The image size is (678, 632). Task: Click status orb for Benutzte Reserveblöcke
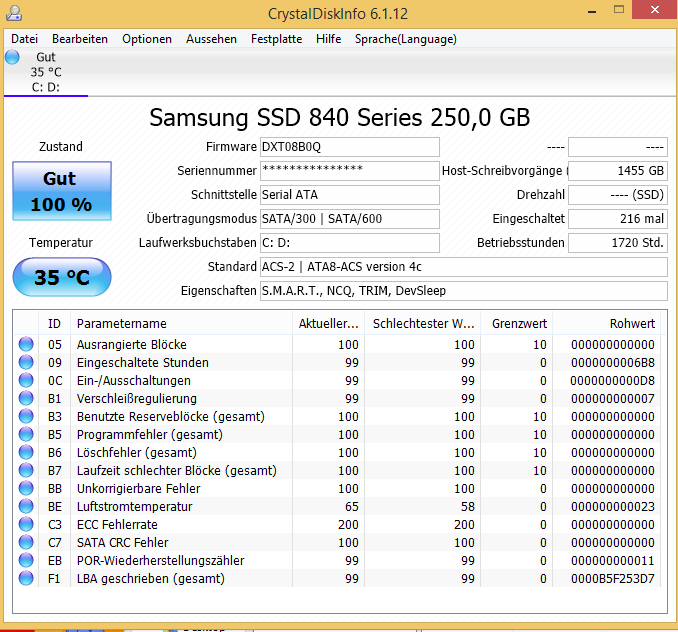pyautogui.click(x=26, y=416)
